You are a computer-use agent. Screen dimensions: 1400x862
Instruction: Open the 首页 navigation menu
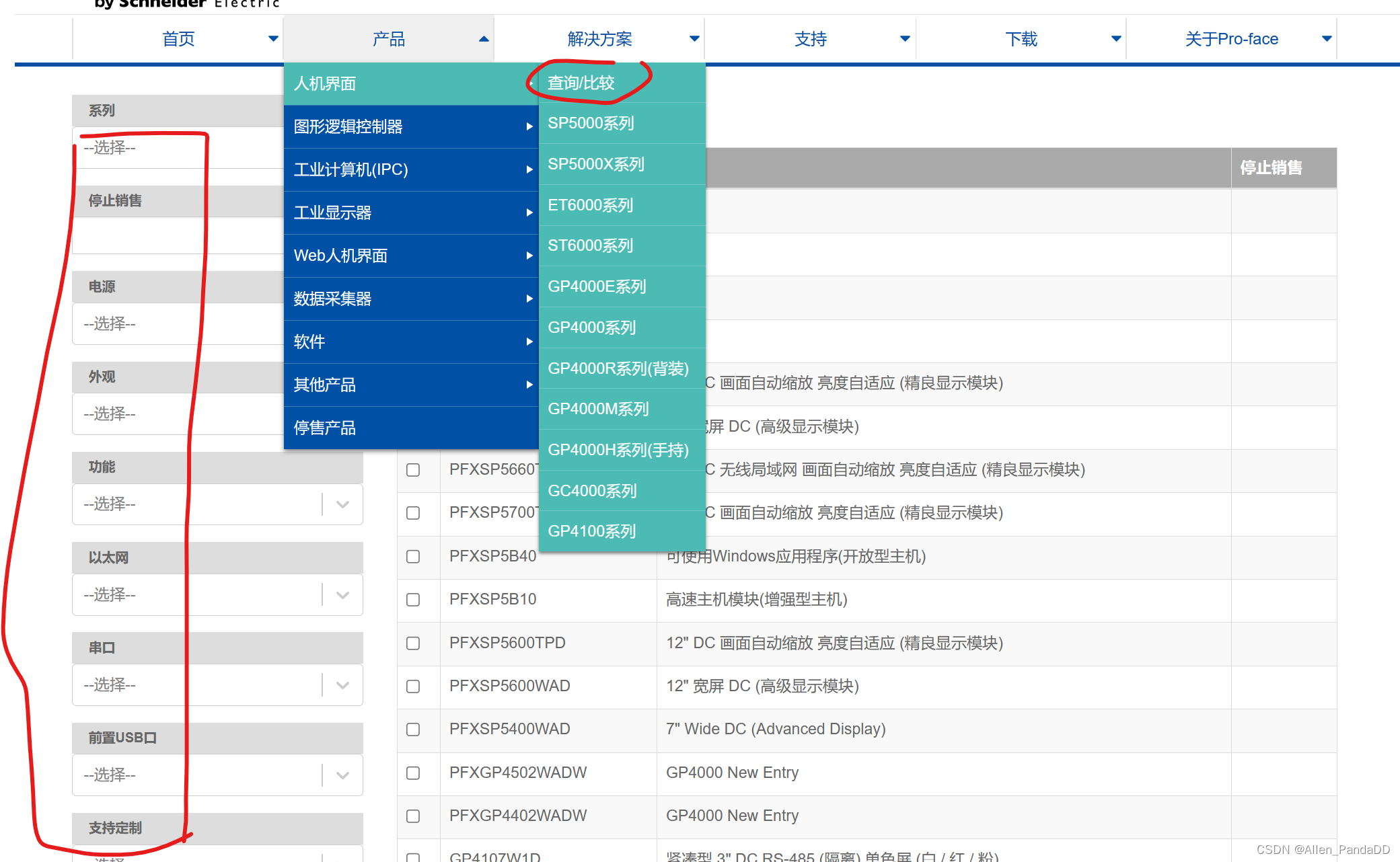(x=178, y=39)
